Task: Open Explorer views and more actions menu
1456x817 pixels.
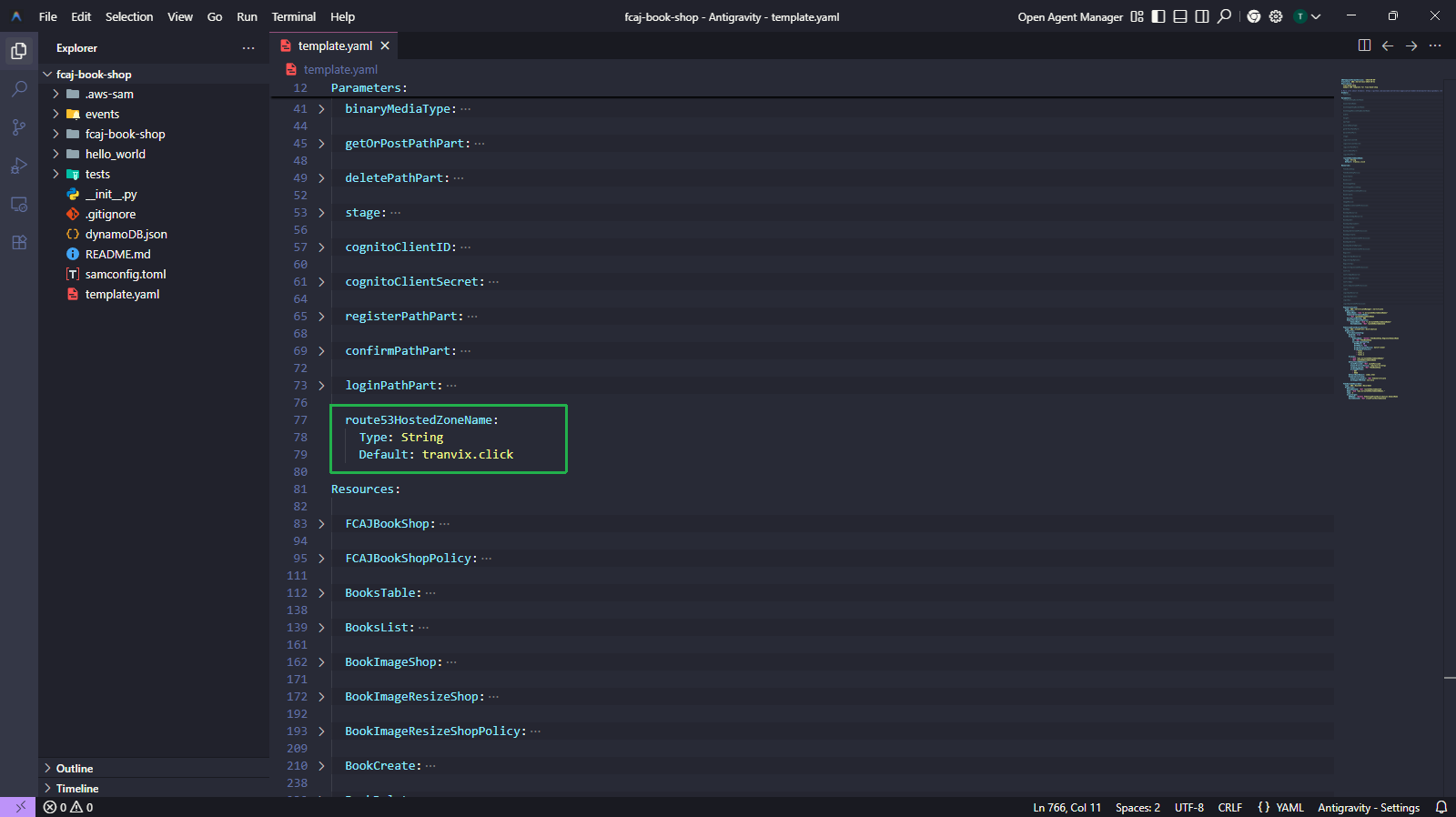Action: (248, 48)
